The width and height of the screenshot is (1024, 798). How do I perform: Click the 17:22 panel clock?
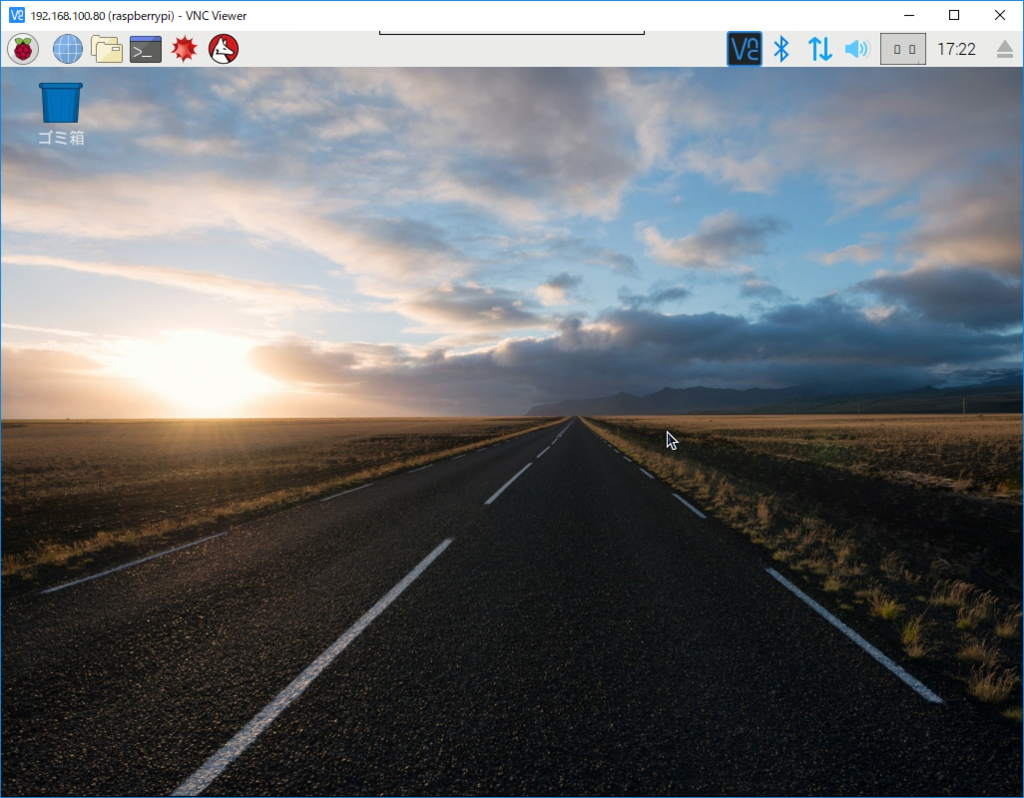point(956,49)
